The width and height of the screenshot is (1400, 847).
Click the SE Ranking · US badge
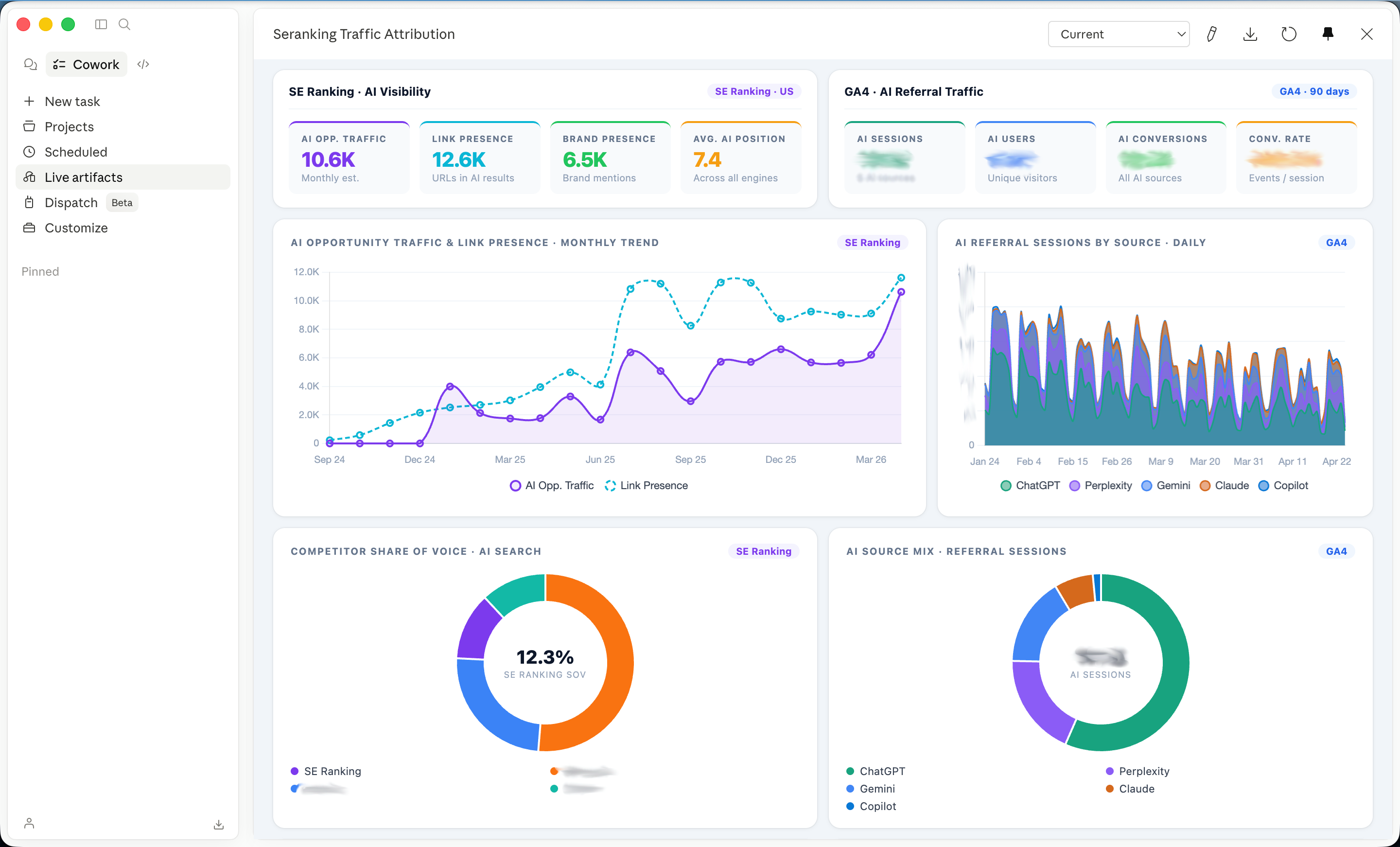pos(754,91)
